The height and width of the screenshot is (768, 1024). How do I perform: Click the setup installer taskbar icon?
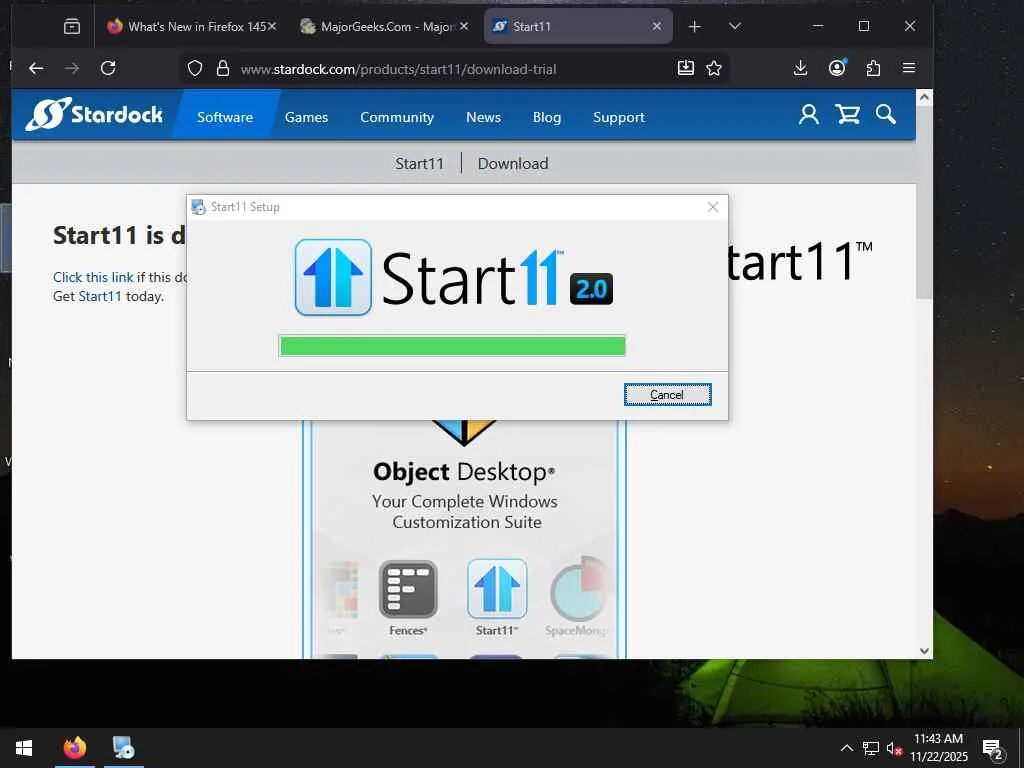tap(123, 748)
